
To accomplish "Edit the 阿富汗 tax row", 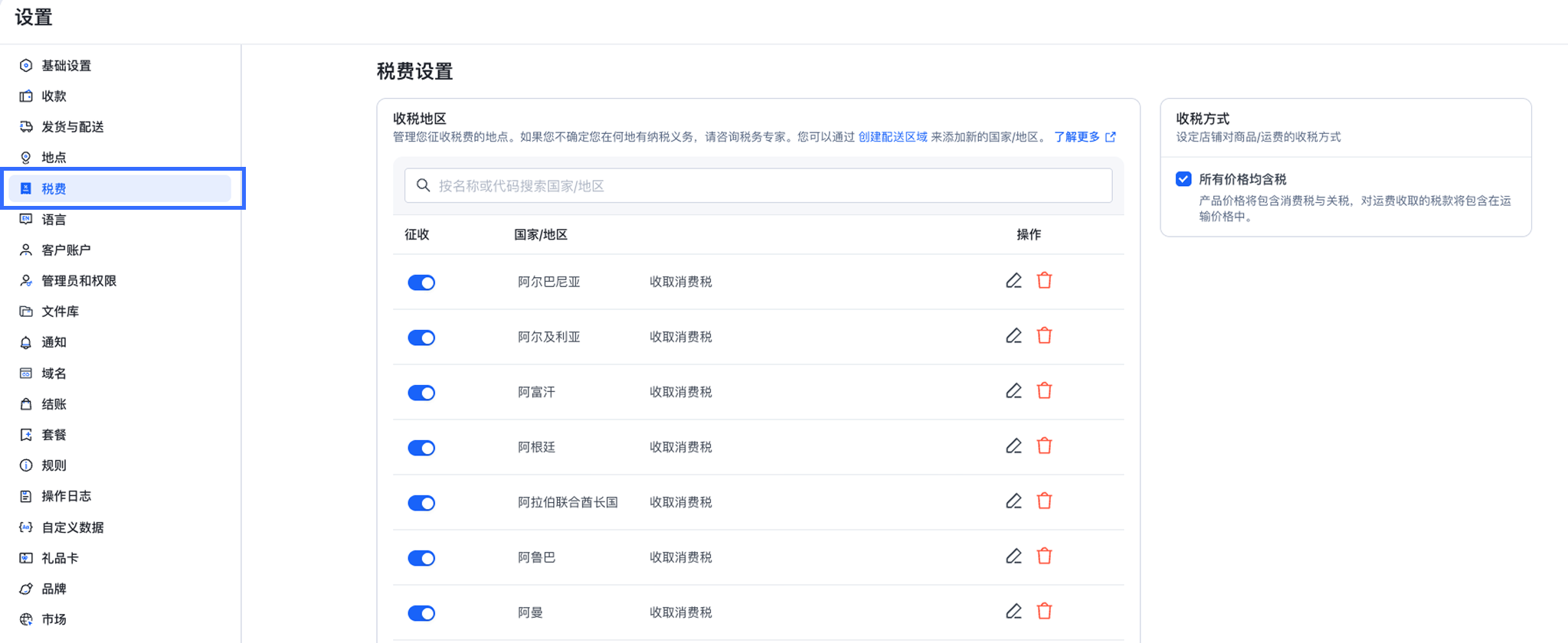I will pos(1013,391).
